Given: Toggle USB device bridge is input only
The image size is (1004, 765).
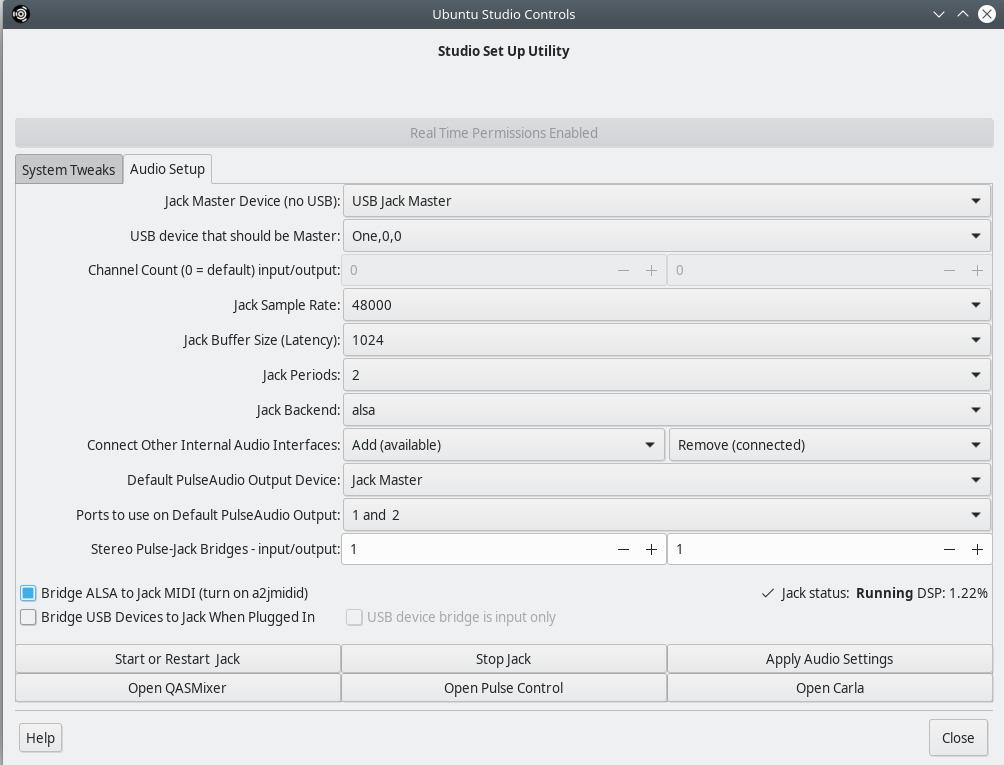Looking at the screenshot, I should click(x=354, y=617).
